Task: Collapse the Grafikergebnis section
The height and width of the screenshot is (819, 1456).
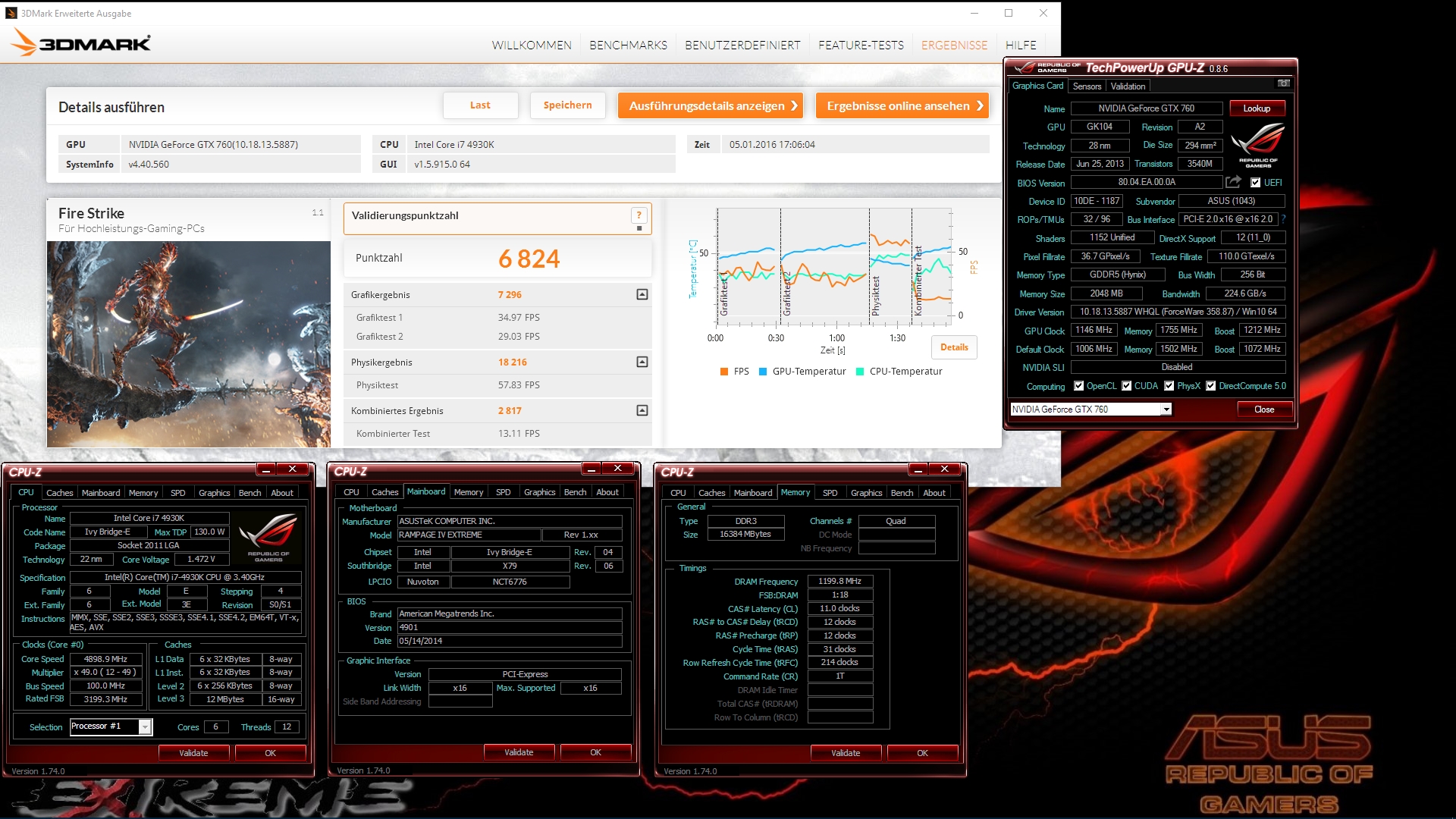Action: click(x=642, y=294)
